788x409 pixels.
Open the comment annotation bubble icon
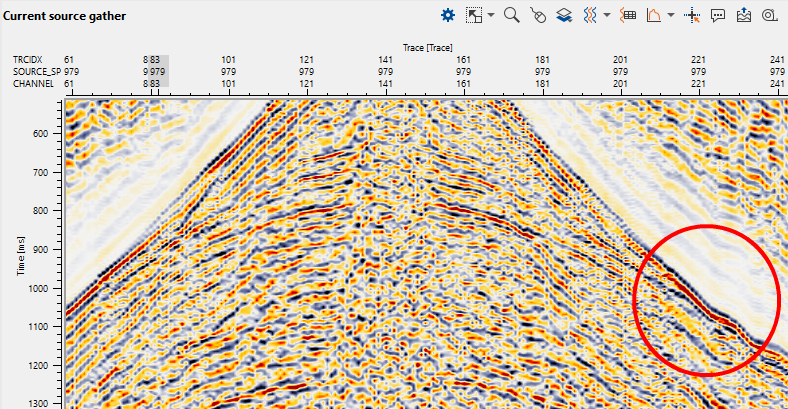[718, 15]
